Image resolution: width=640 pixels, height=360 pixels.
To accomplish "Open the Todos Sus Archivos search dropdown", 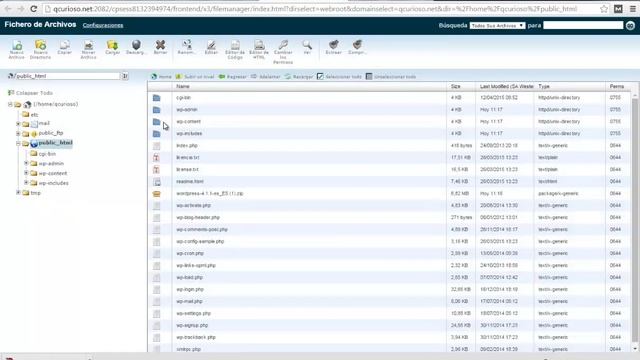I will tap(497, 25).
